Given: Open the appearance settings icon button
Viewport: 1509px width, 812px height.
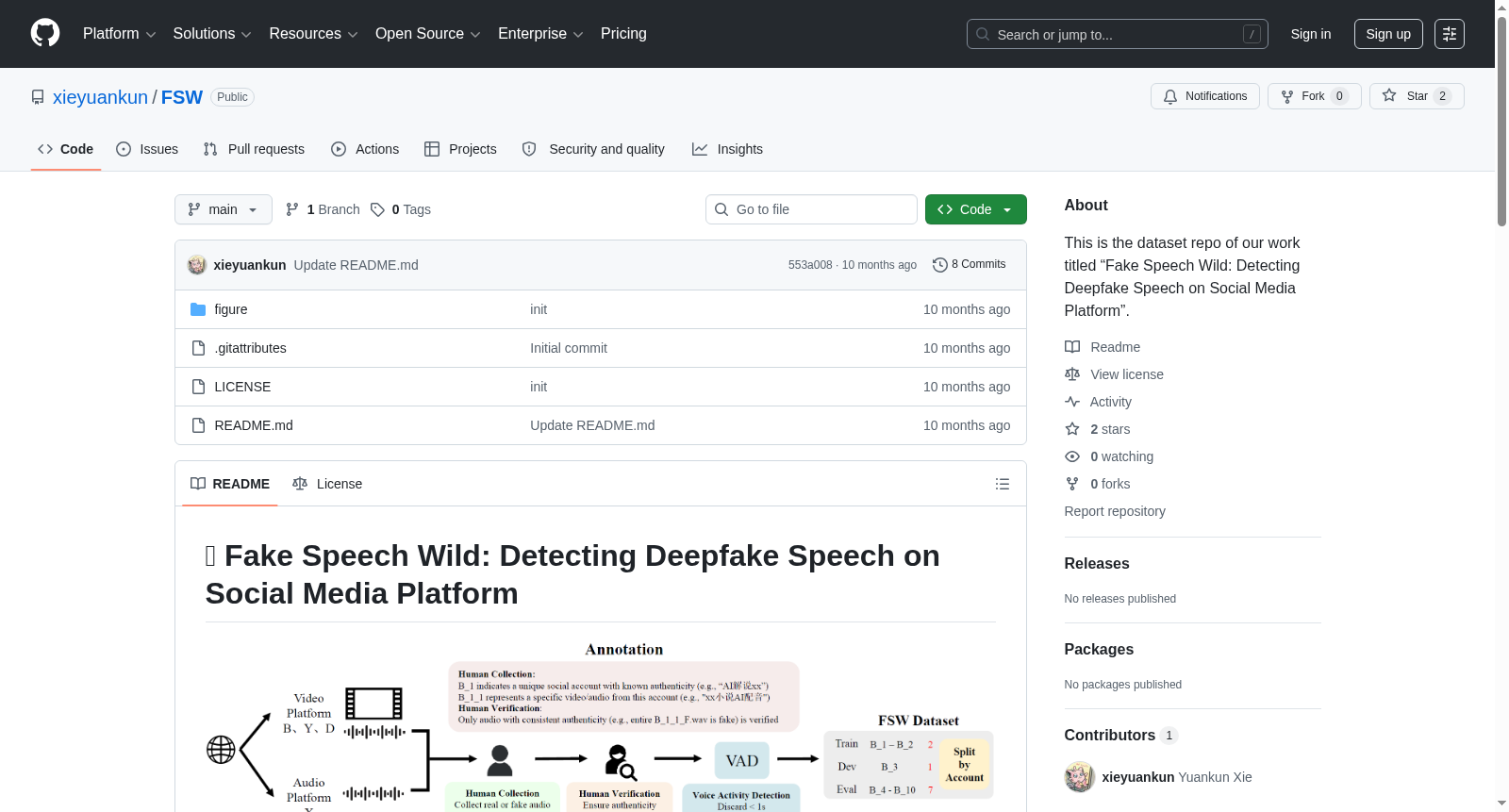Looking at the screenshot, I should point(1450,34).
